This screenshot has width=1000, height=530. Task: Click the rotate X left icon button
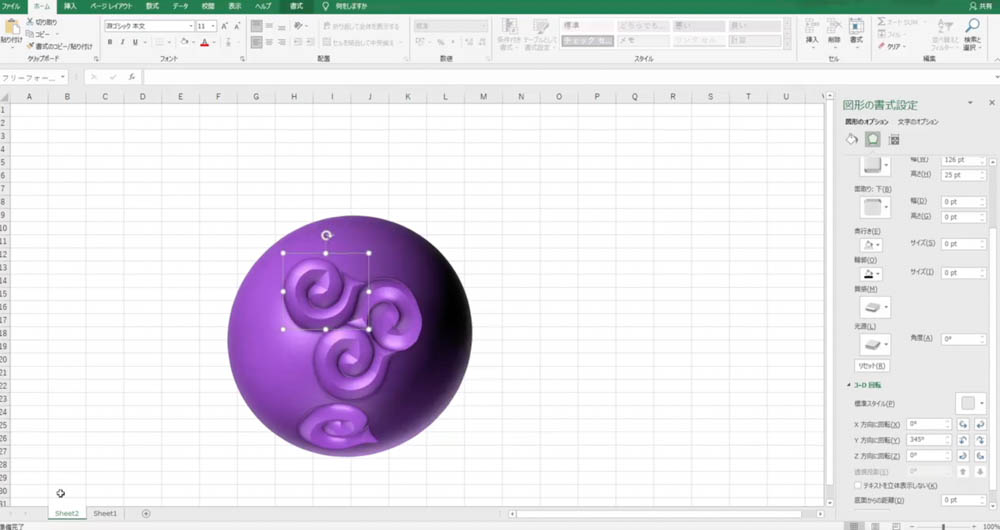[963, 424]
